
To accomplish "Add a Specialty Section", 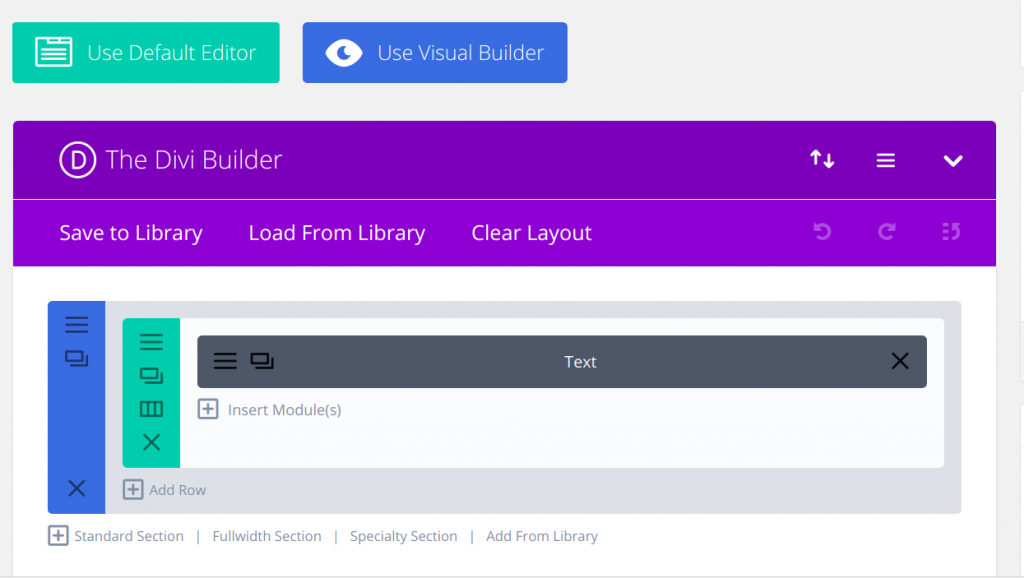I will point(404,536).
